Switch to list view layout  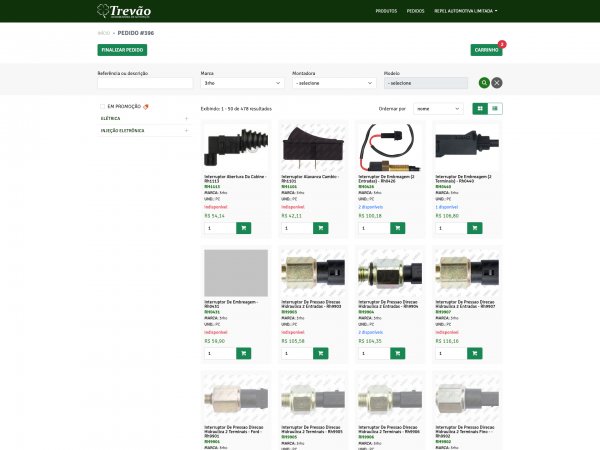[x=495, y=108]
